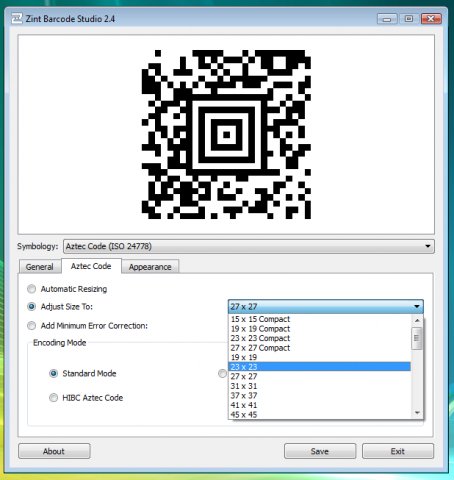The image size is (454, 480).
Task: Pick 27 x 27 Compact from list
Action: coord(320,348)
